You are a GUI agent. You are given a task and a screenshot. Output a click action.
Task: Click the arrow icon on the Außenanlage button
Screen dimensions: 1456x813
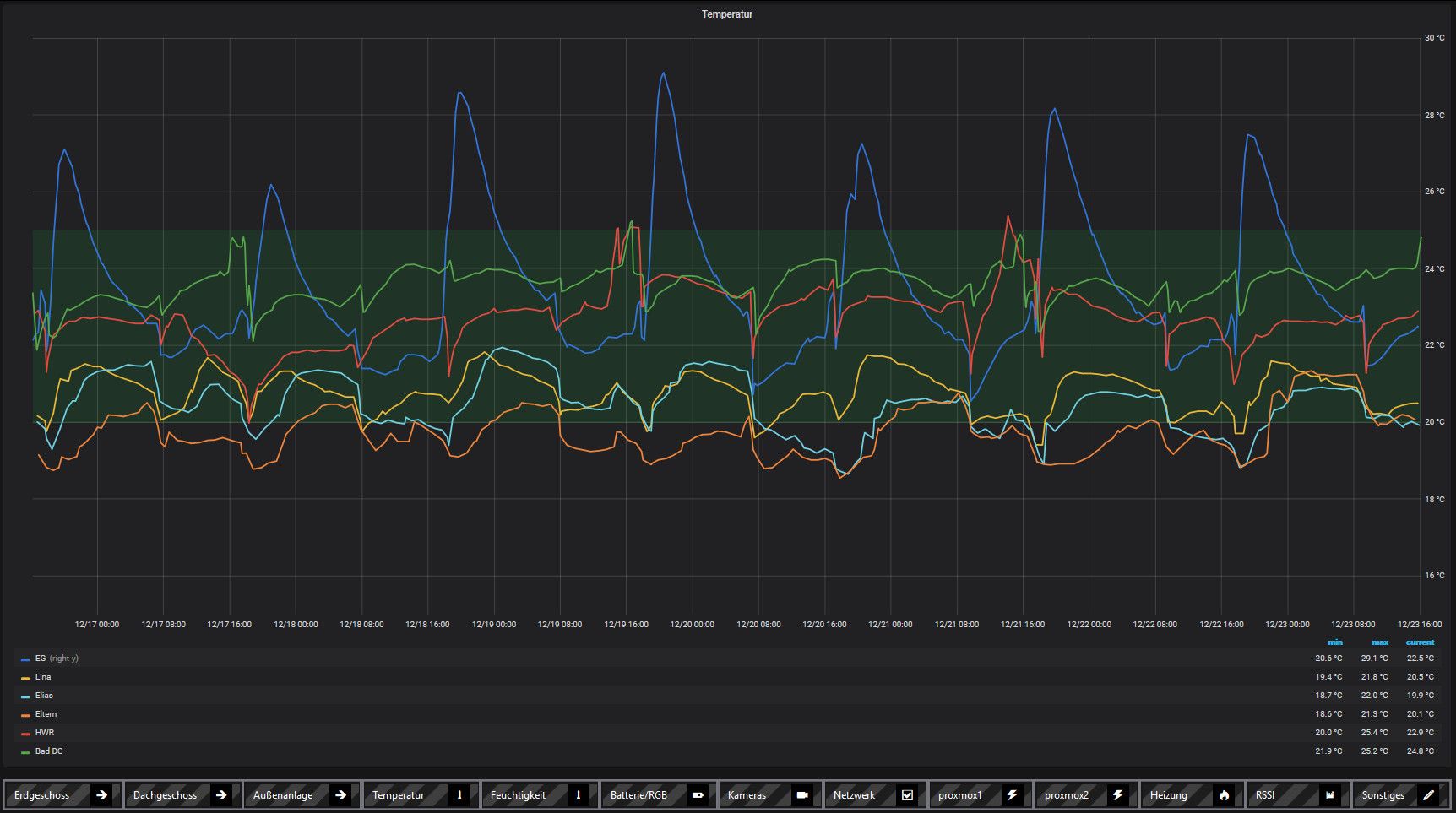(340, 795)
